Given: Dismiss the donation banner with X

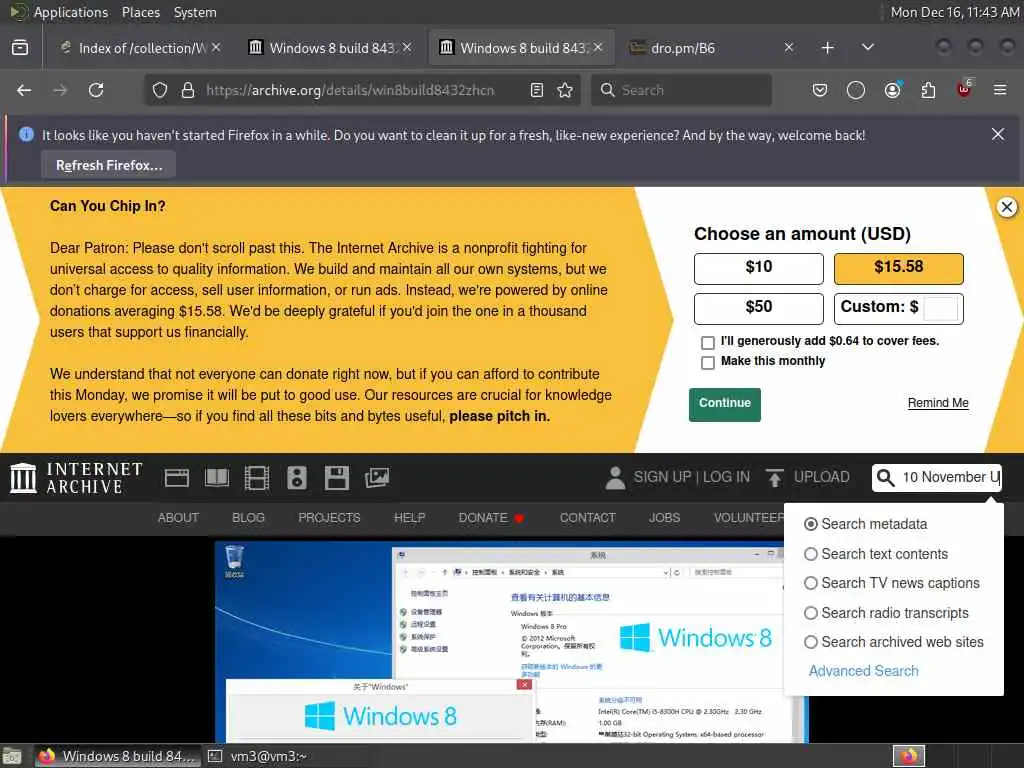Looking at the screenshot, I should pos(1007,208).
